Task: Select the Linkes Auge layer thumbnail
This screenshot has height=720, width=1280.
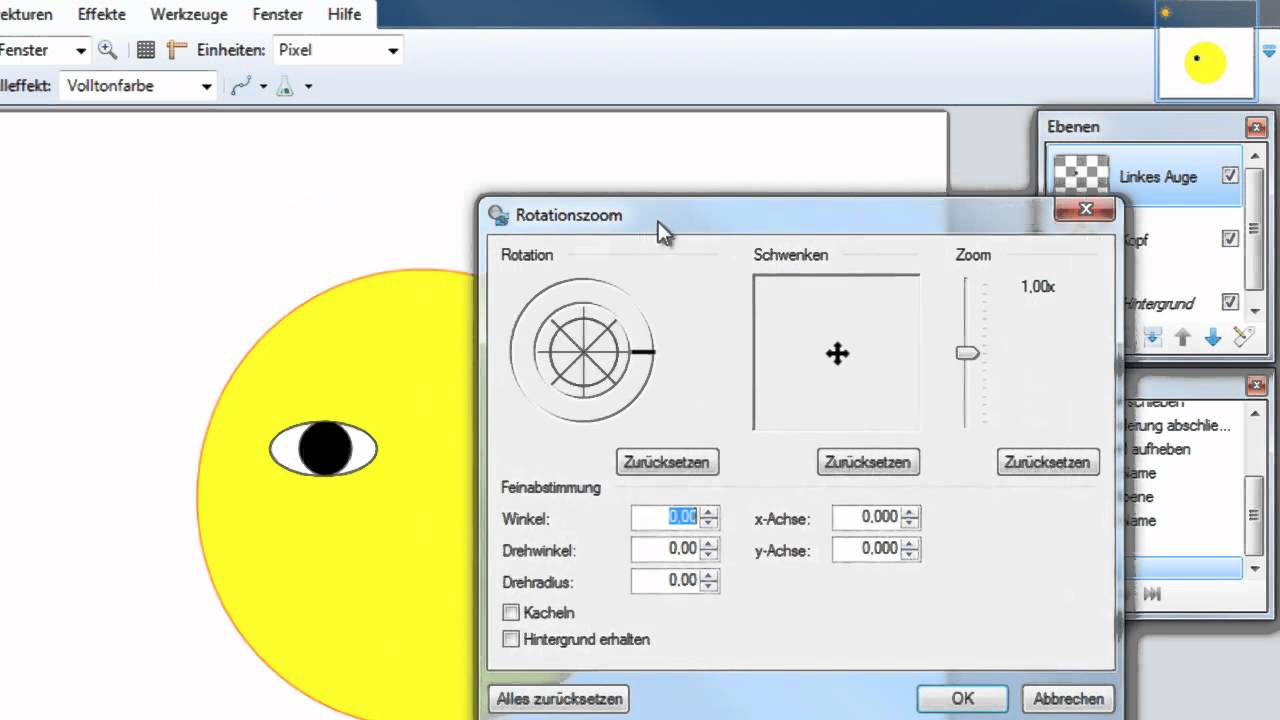Action: 1081,176
